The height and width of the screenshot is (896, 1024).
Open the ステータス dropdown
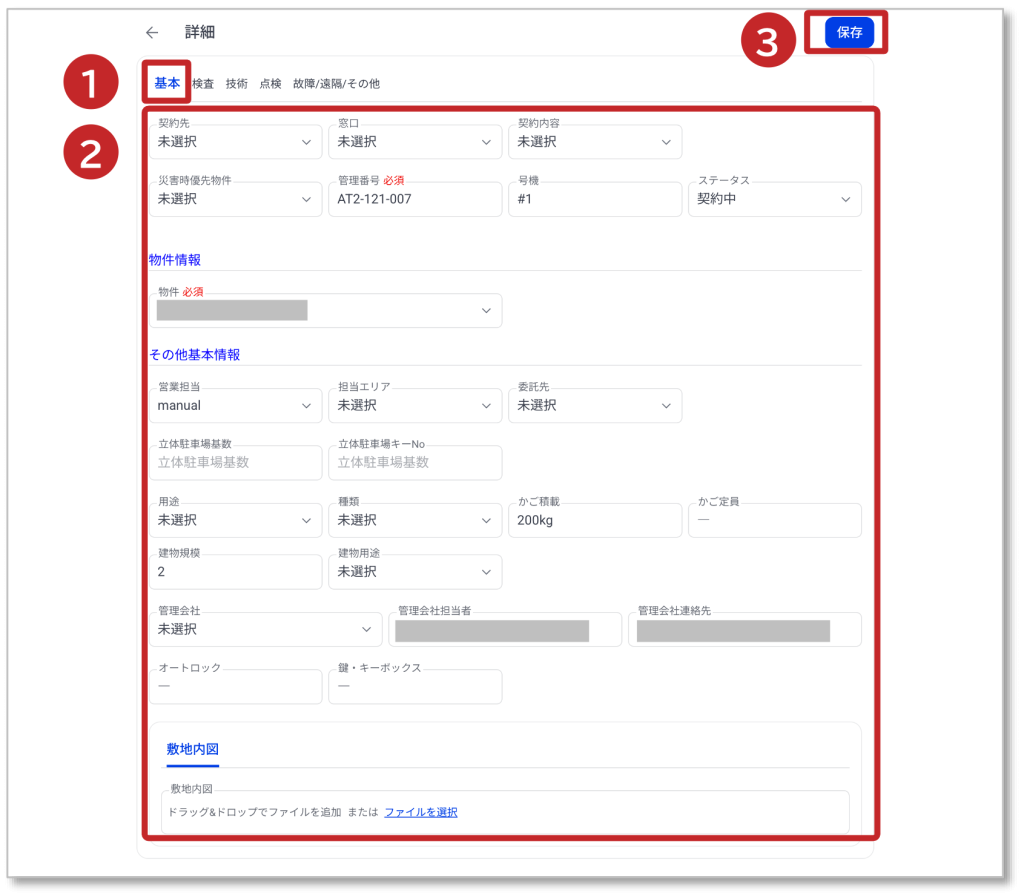[x=774, y=199]
